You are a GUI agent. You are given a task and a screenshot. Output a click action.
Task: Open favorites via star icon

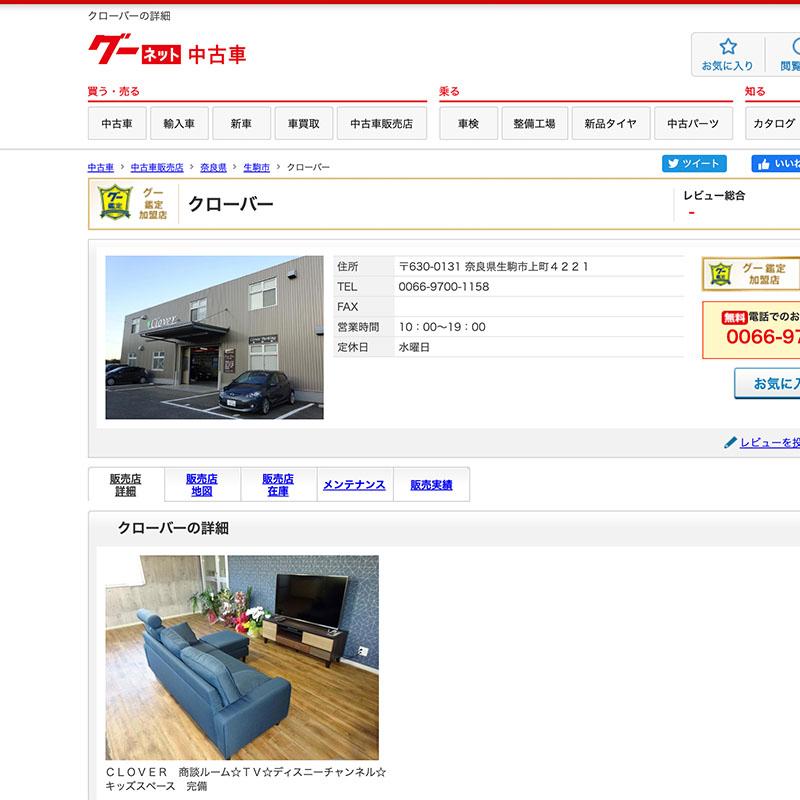[x=728, y=55]
